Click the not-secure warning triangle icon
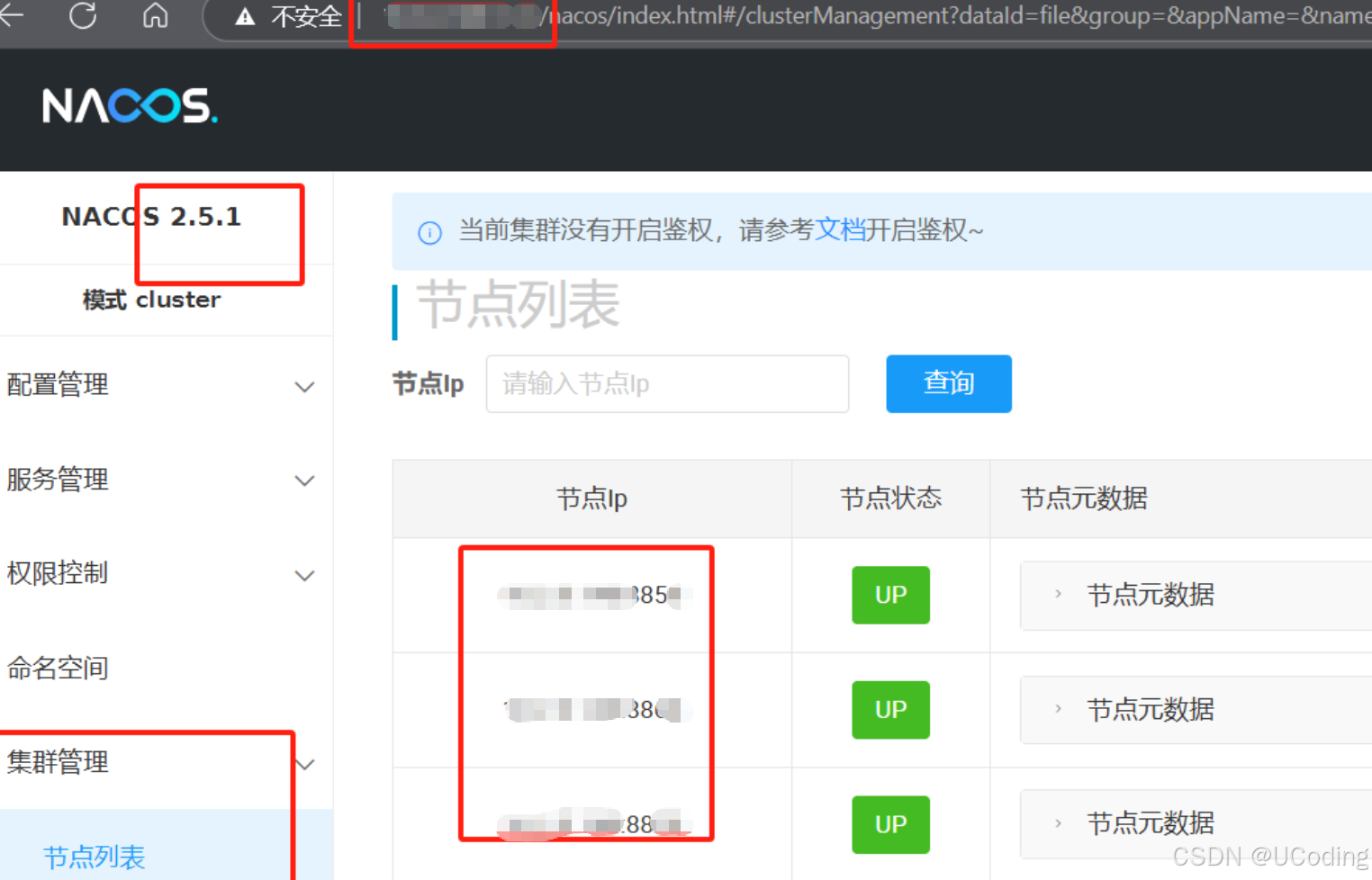Screen dimensions: 1372x880 click(x=245, y=17)
